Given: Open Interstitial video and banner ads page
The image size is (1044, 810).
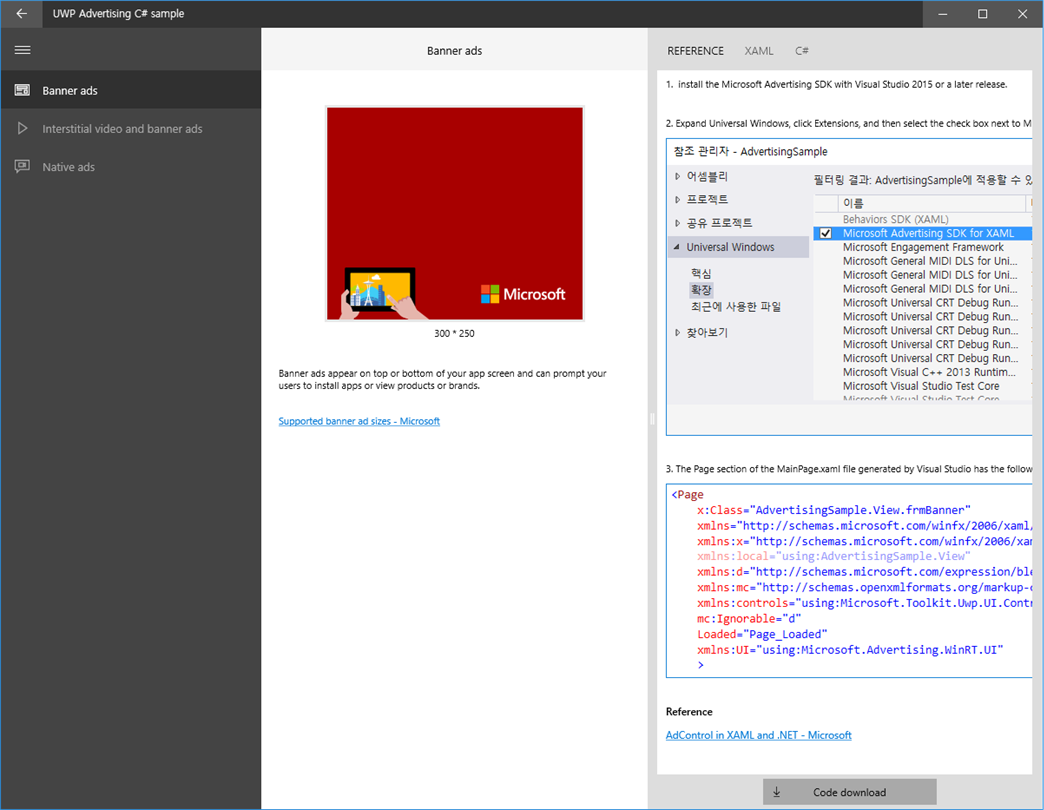Looking at the screenshot, I should pyautogui.click(x=130, y=128).
